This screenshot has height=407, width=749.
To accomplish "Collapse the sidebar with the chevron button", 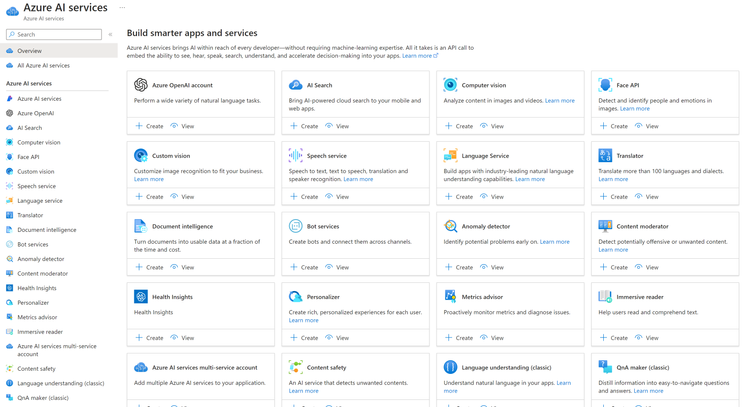I will pos(110,35).
